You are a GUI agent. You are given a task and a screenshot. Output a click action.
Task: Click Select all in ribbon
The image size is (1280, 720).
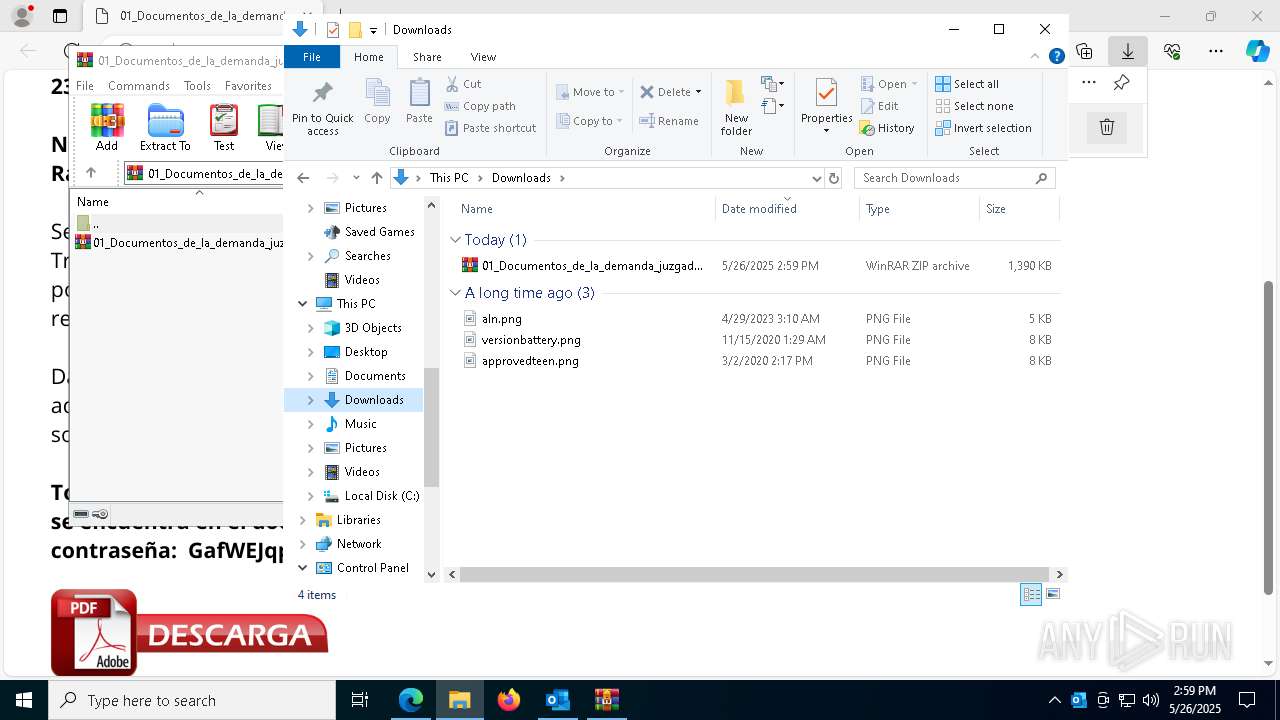tap(967, 84)
